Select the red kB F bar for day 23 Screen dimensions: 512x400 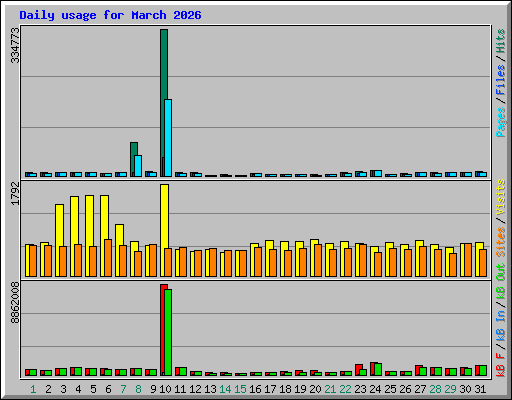click(358, 370)
